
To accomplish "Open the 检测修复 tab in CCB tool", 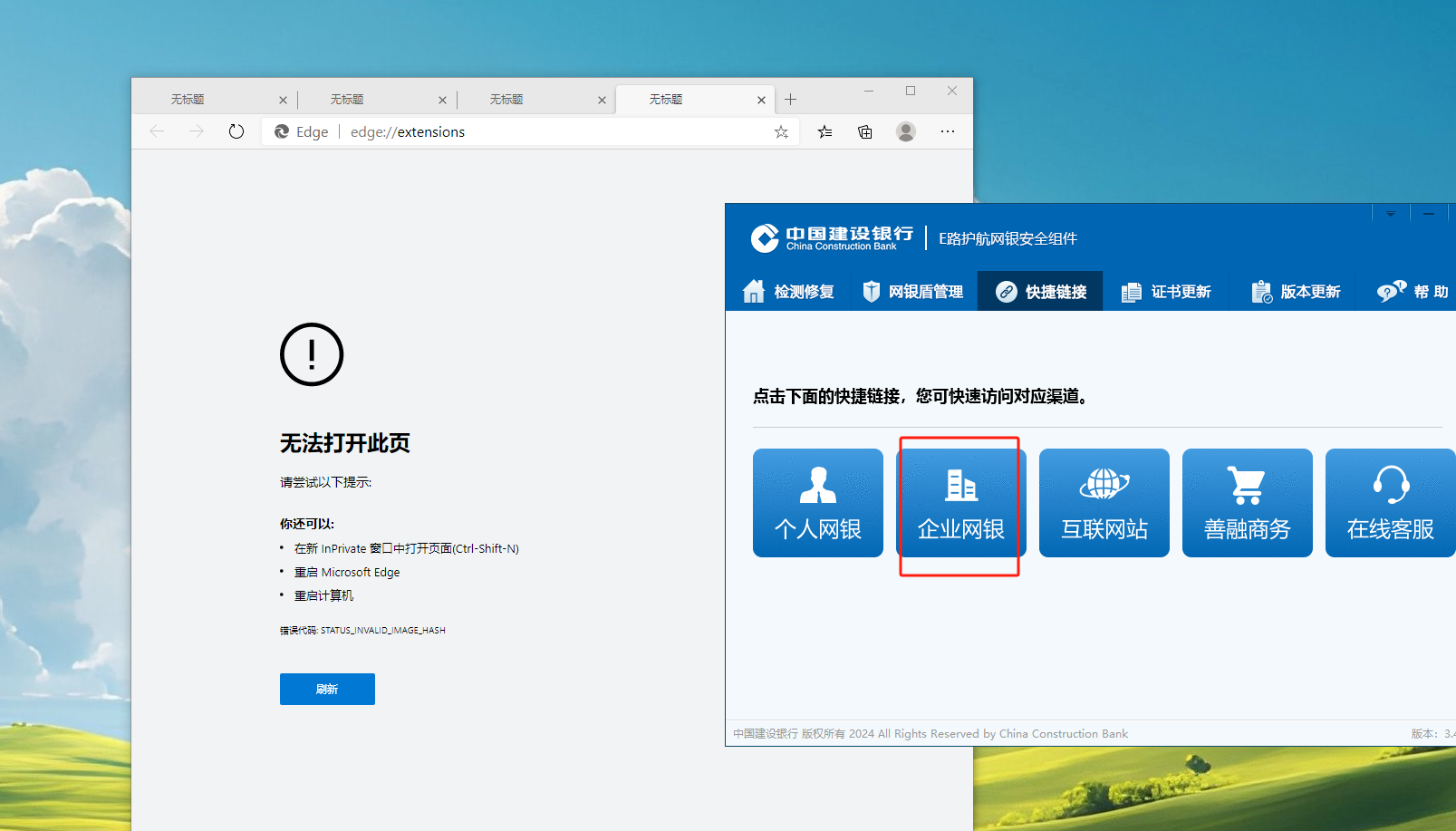I will (788, 291).
